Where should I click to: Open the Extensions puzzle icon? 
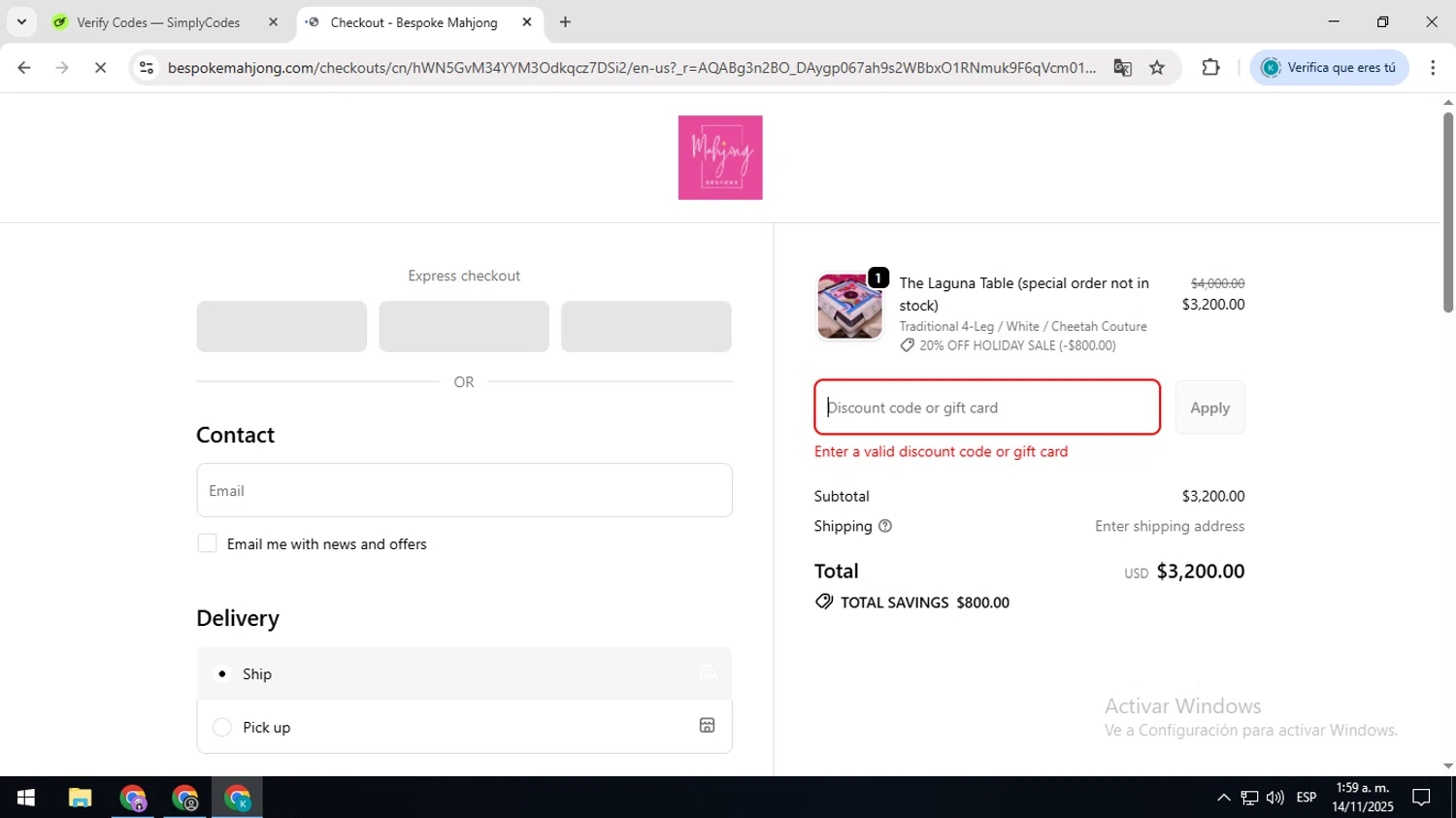tap(1210, 68)
